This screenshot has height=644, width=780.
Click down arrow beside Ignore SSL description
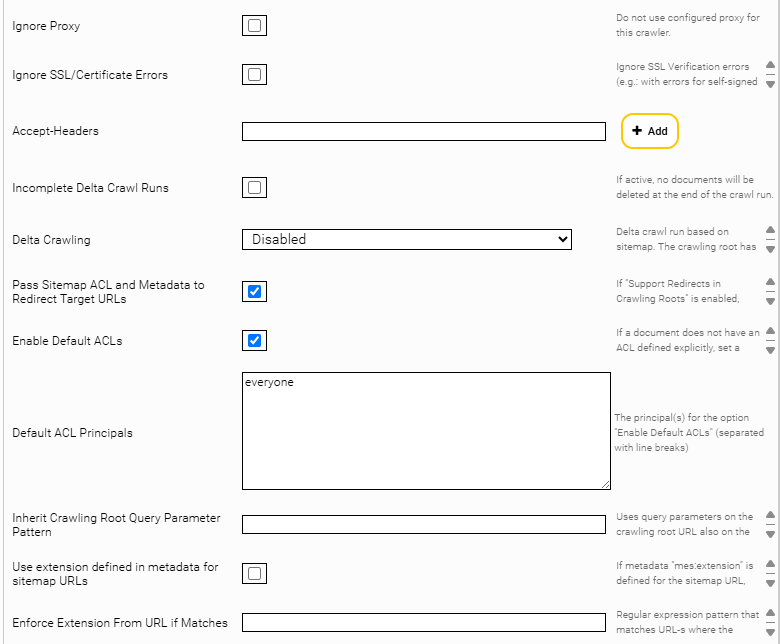click(770, 84)
